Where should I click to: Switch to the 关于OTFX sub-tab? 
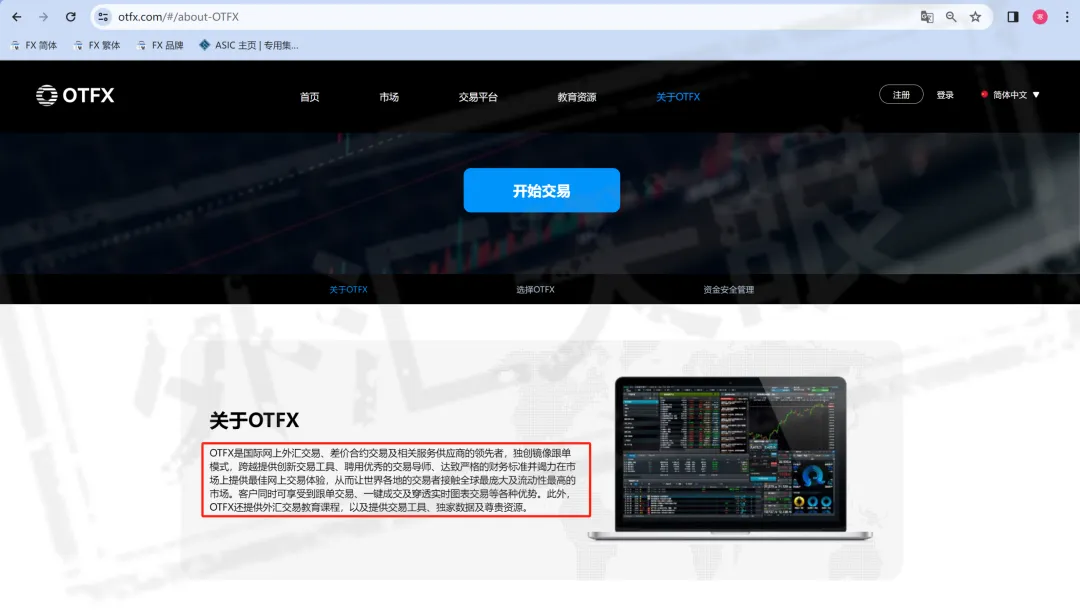coord(349,289)
